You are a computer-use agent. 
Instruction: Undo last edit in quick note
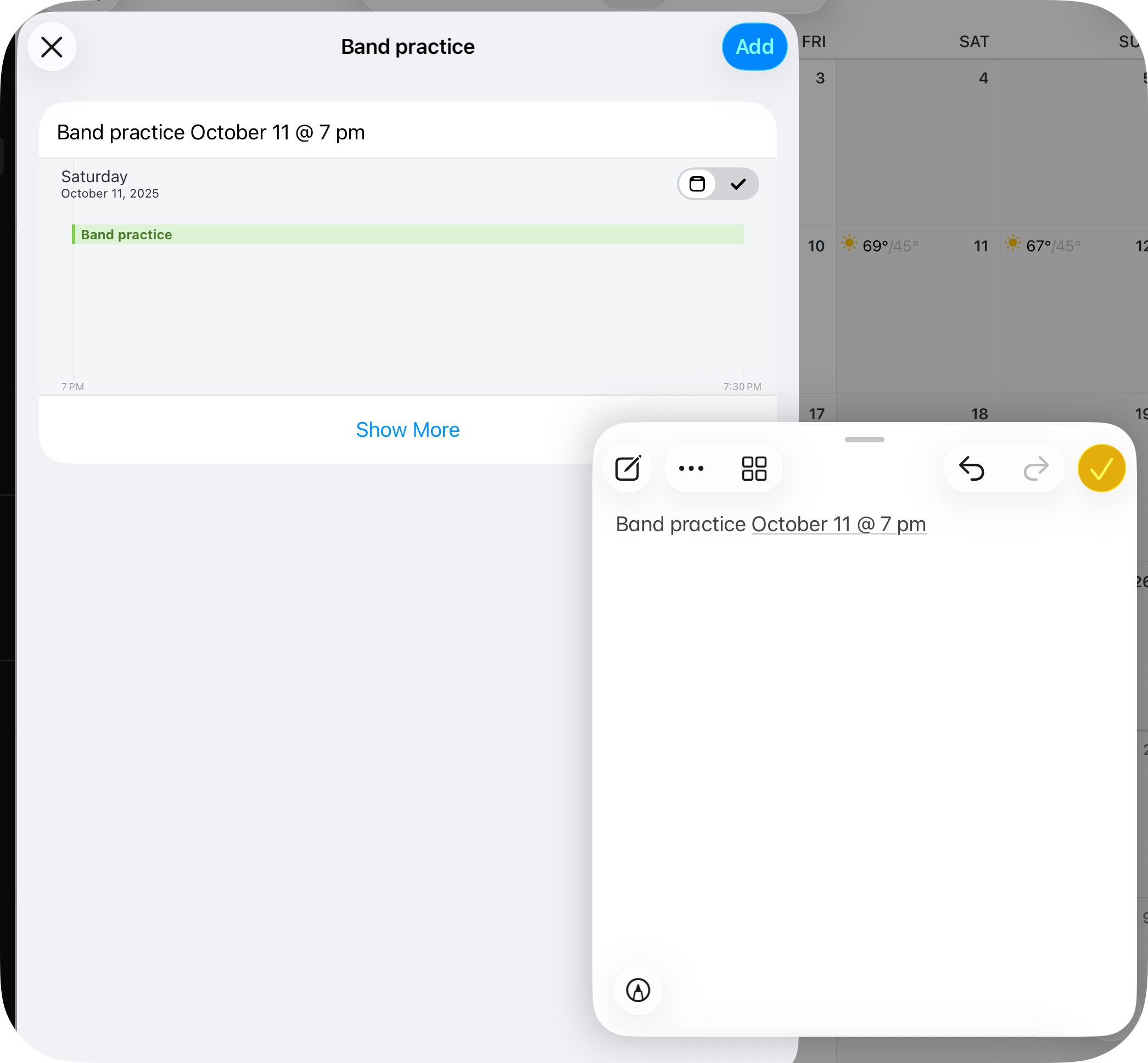[x=971, y=468]
